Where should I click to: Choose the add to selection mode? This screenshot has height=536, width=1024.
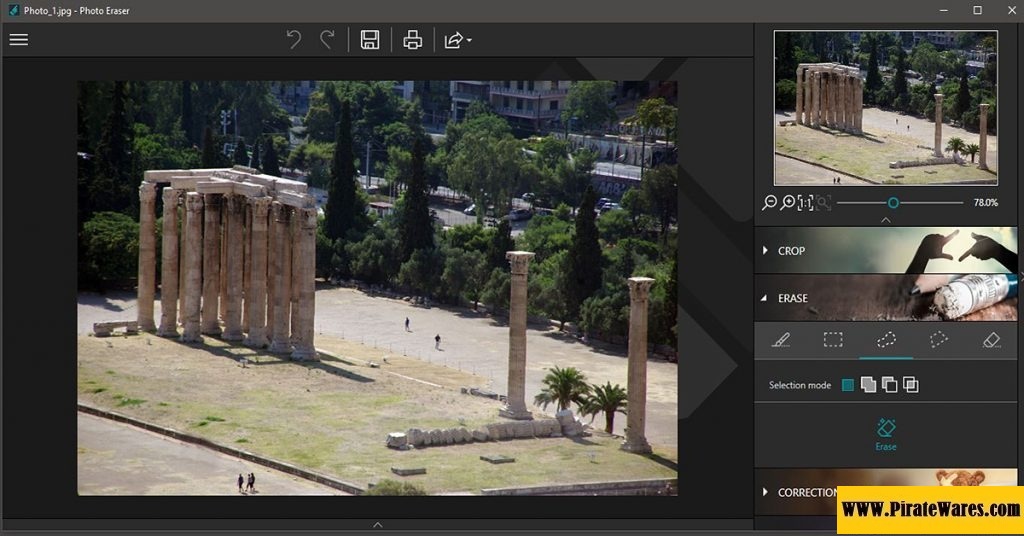point(868,385)
